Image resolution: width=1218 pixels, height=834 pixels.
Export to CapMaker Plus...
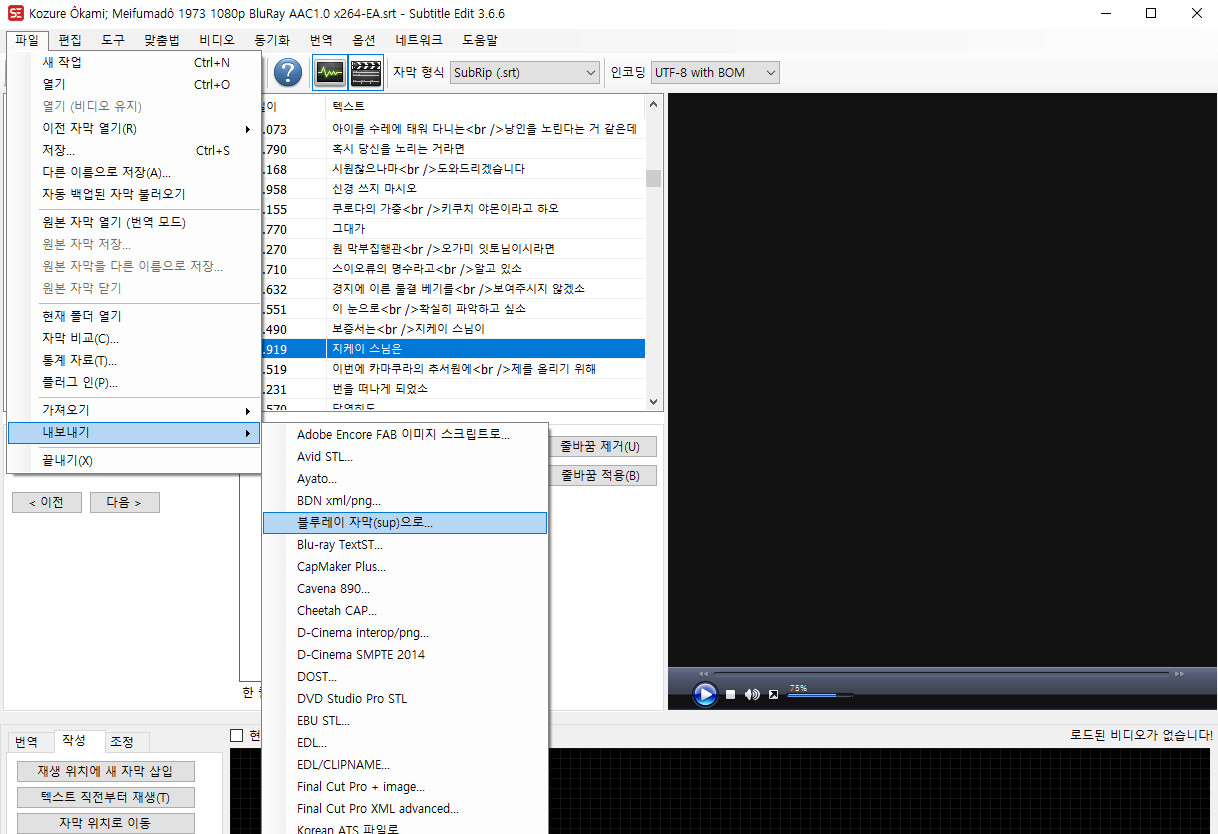pyautogui.click(x=404, y=567)
